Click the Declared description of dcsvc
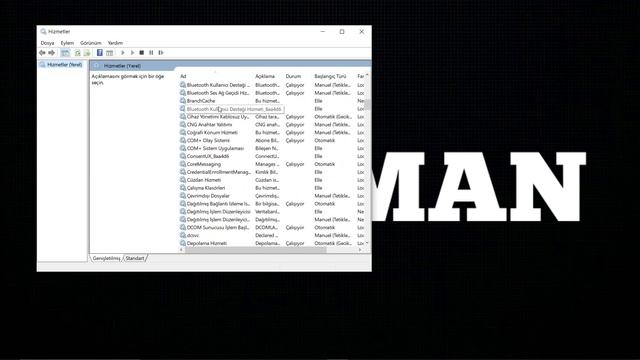The width and height of the screenshot is (640, 360). (267, 236)
